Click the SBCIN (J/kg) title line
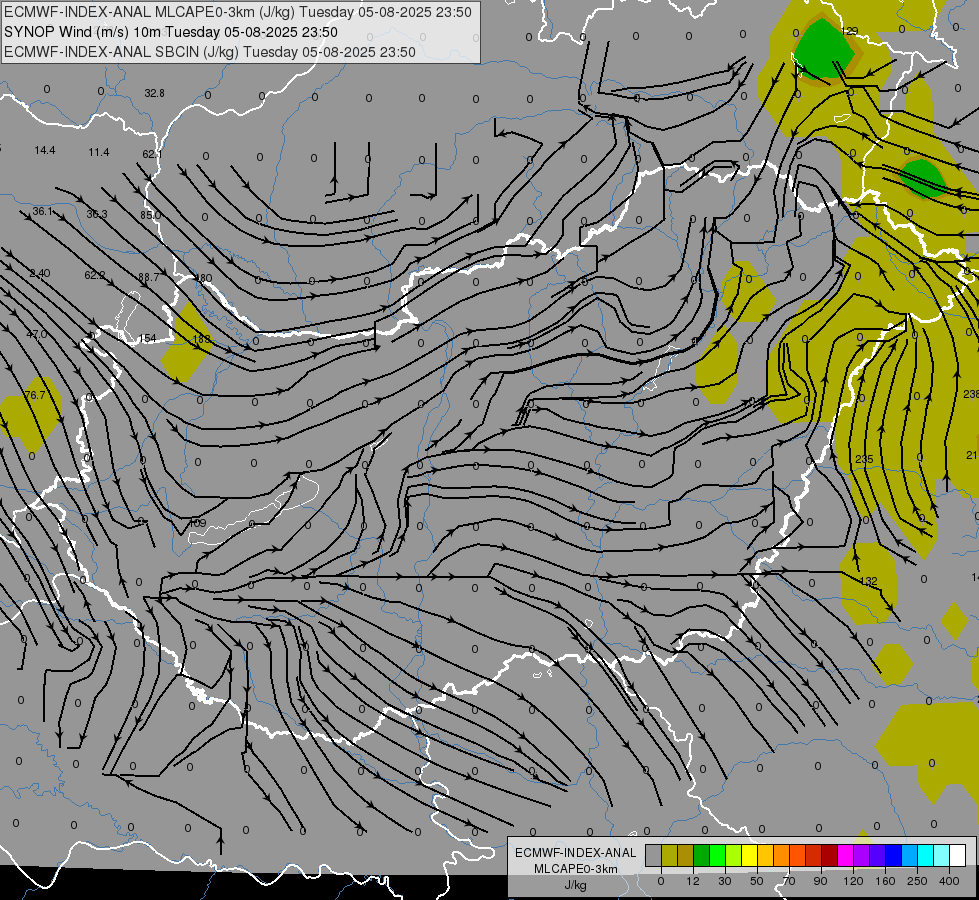This screenshot has width=979, height=900. [210, 52]
